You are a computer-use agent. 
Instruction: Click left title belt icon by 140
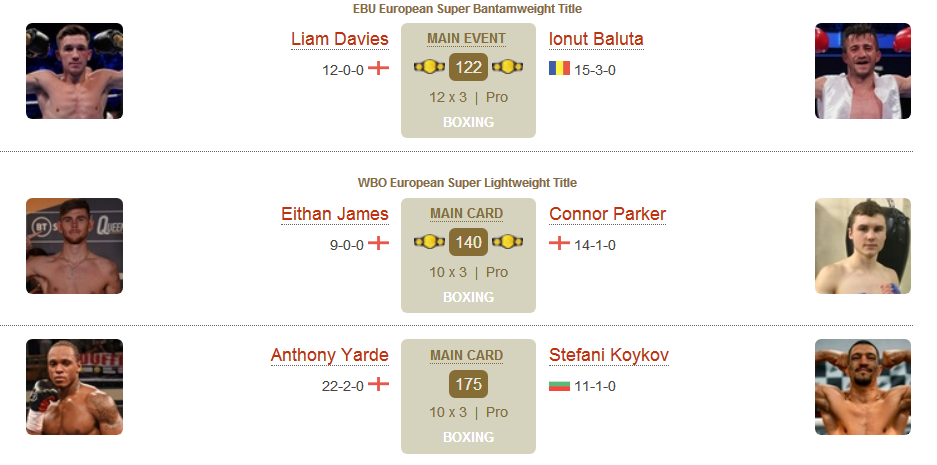point(430,242)
